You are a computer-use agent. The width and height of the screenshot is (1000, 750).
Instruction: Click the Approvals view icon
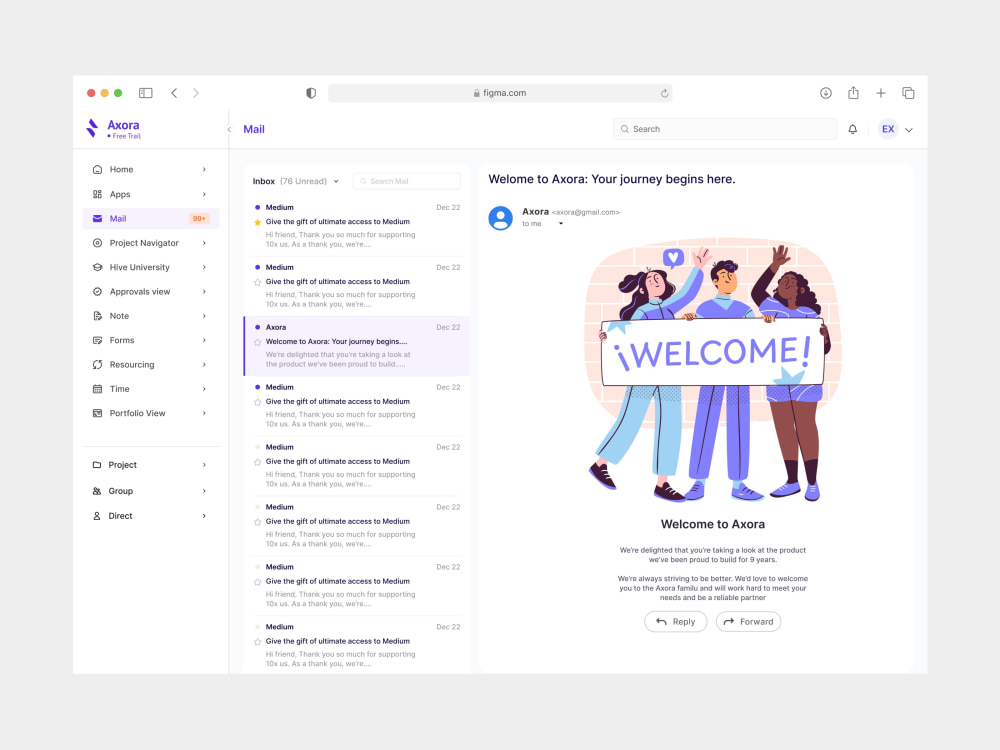click(97, 291)
